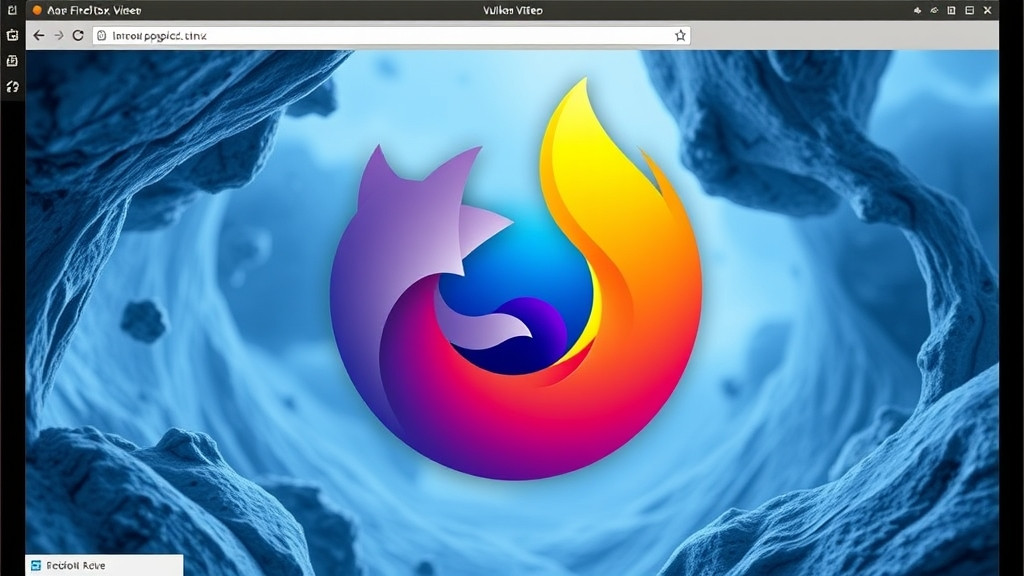Focus the address bar showing 'lntrou popied. tink'
This screenshot has width=1024, height=576.
tap(391, 35)
